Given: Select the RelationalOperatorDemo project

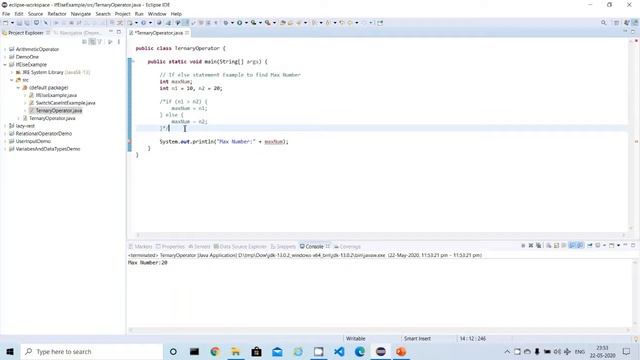Looking at the screenshot, I should (43, 133).
